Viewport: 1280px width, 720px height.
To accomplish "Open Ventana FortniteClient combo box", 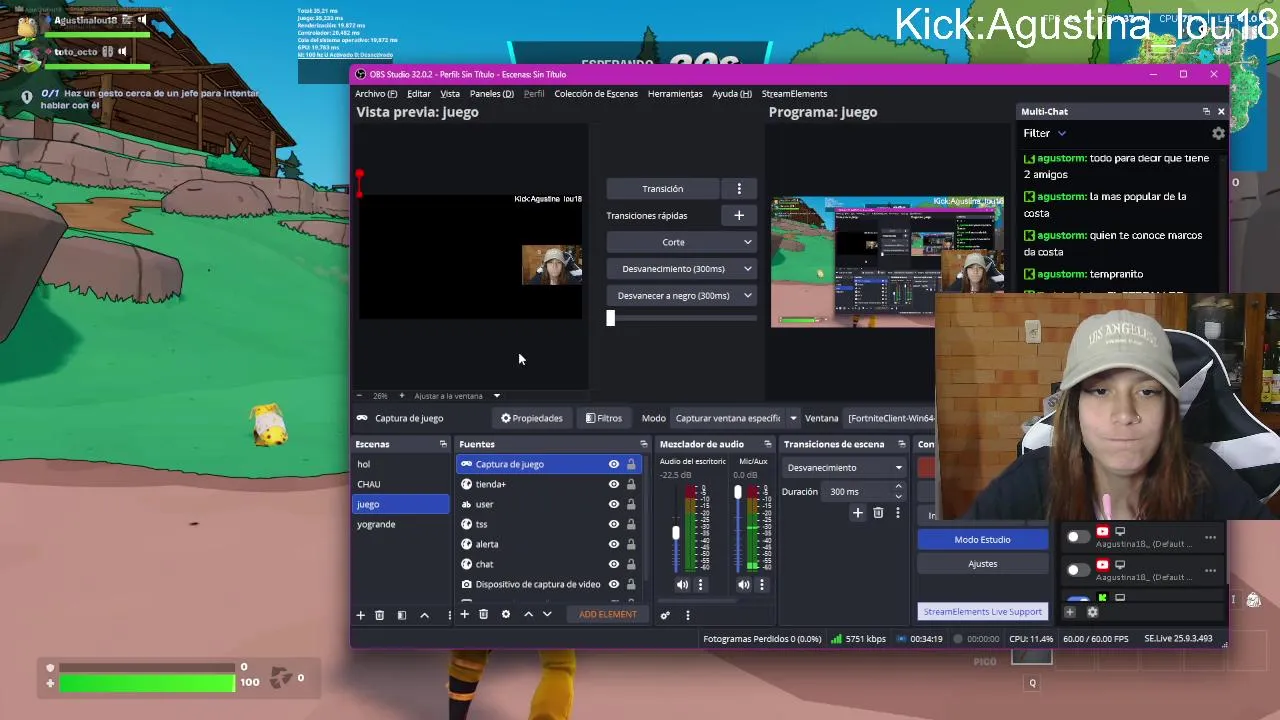I will coord(890,418).
